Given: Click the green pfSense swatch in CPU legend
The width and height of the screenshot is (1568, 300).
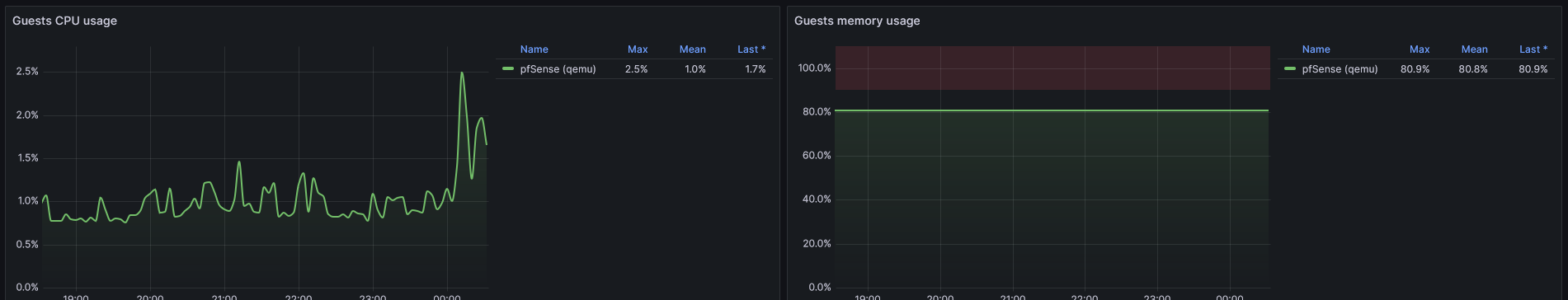Looking at the screenshot, I should 508,69.
